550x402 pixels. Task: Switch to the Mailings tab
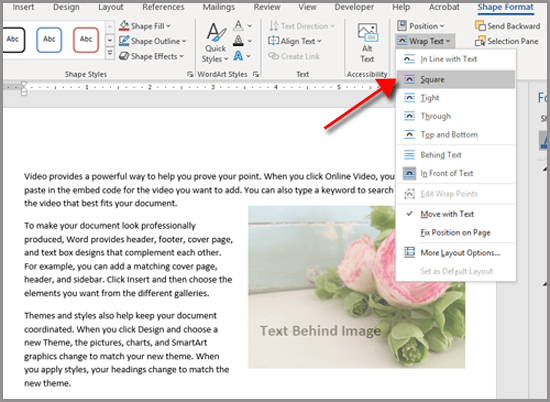tap(219, 7)
